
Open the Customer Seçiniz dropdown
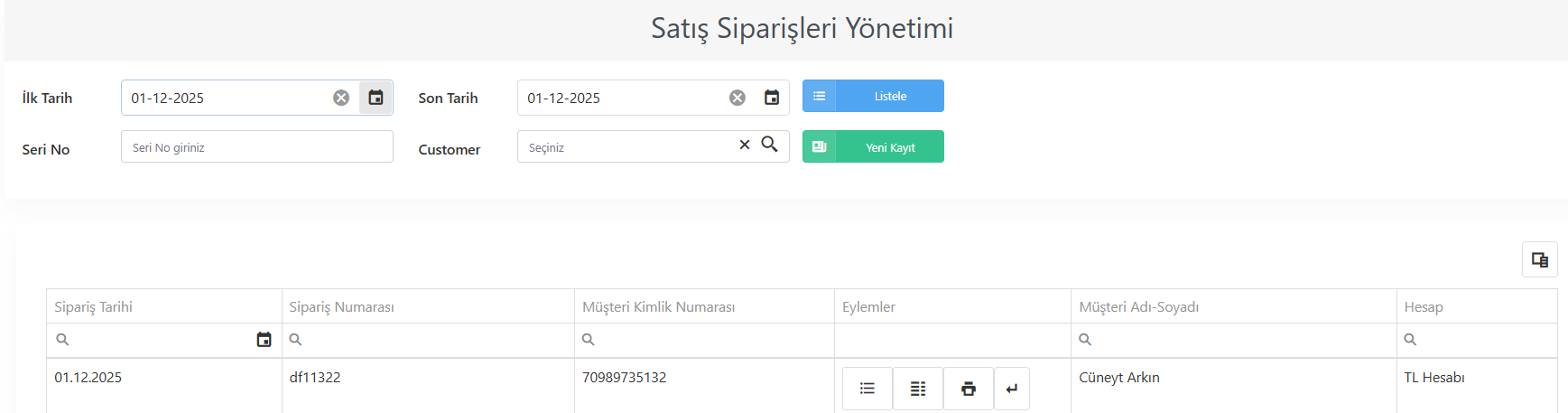coord(627,146)
